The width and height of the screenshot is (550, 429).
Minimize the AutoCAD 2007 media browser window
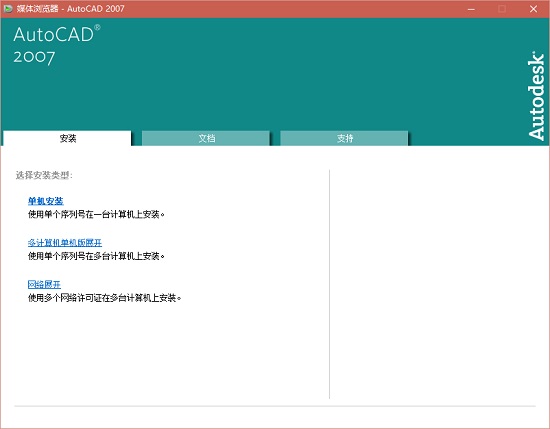[x=471, y=9]
